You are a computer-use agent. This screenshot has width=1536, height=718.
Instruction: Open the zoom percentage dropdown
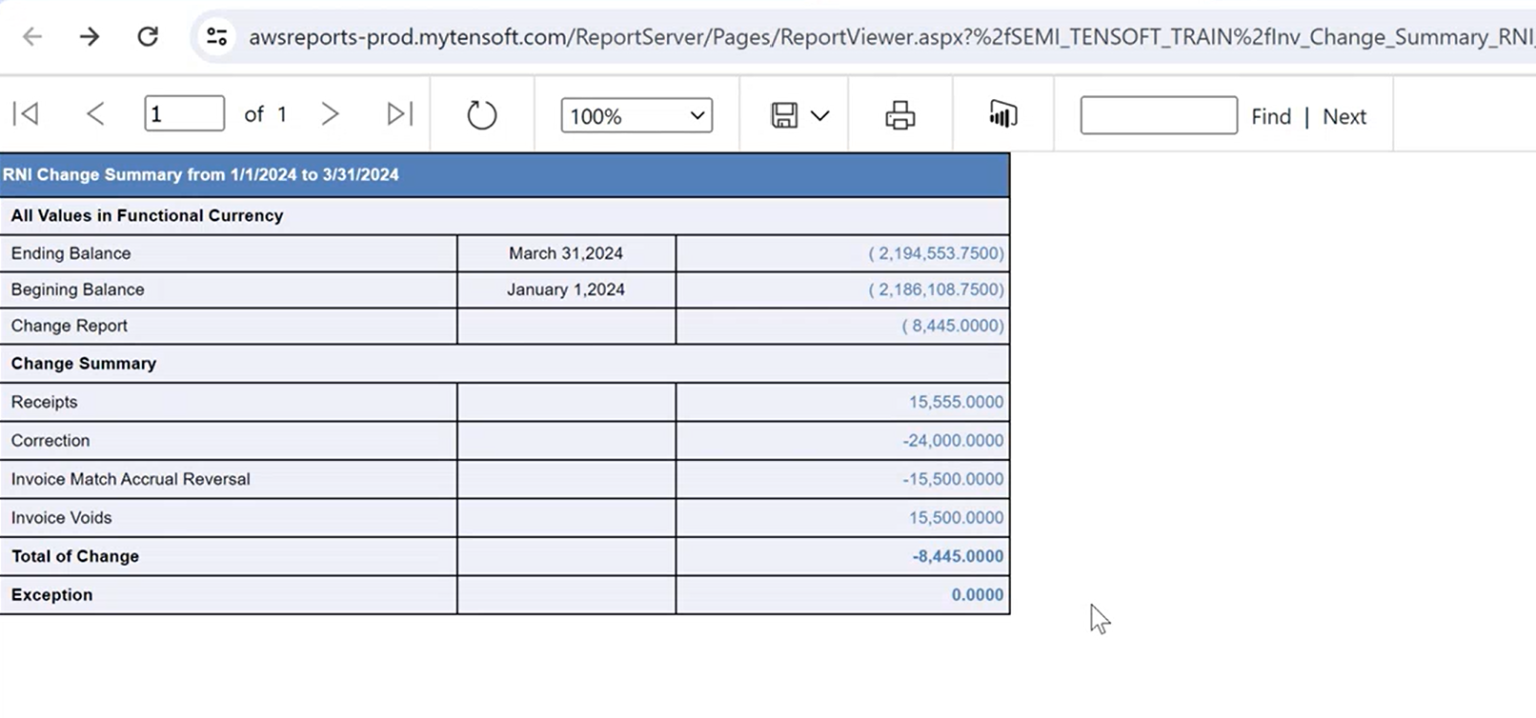635,115
